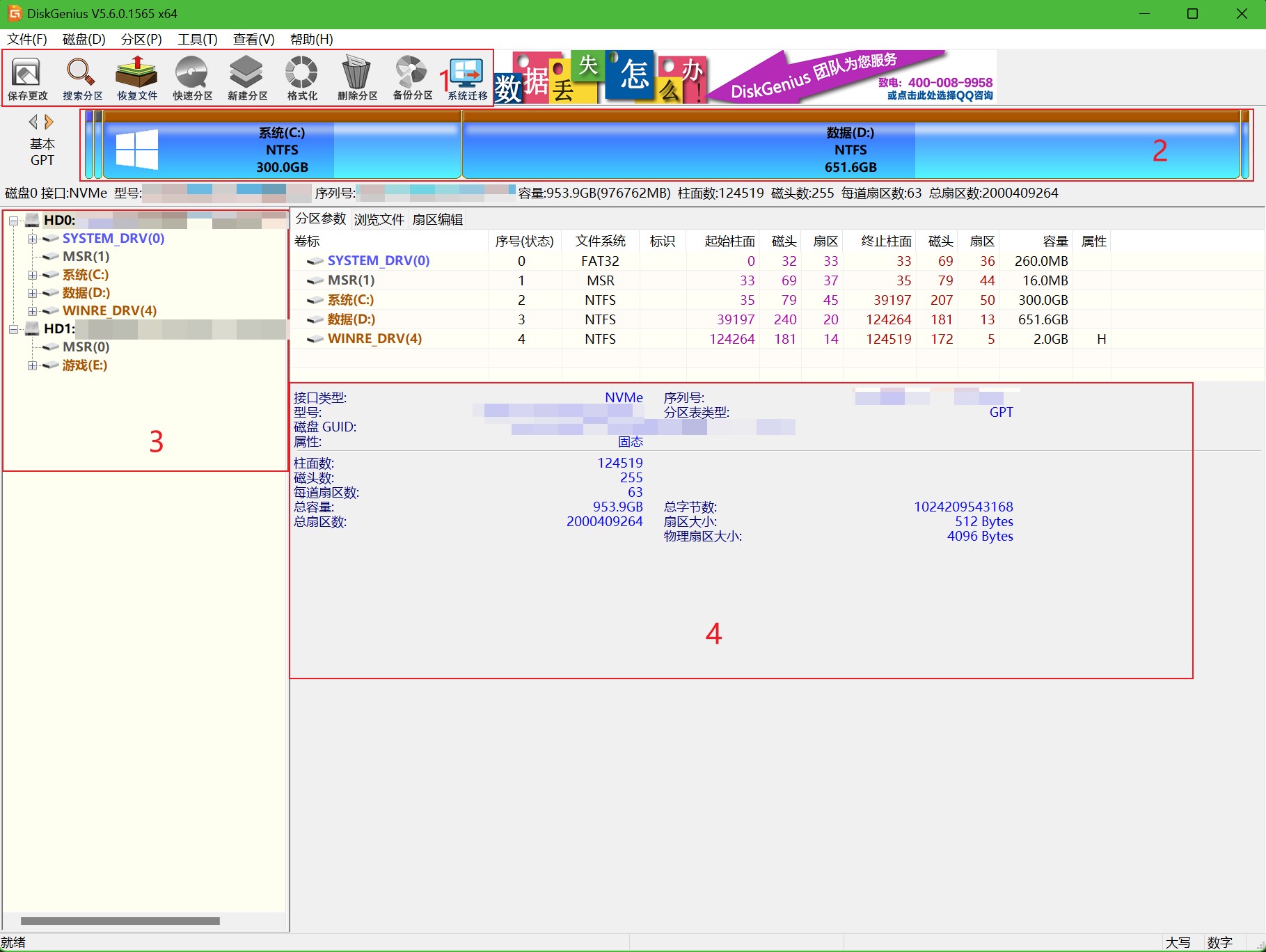Open the 工具(T) menu
Viewport: 1266px width, 952px height.
pyautogui.click(x=197, y=39)
